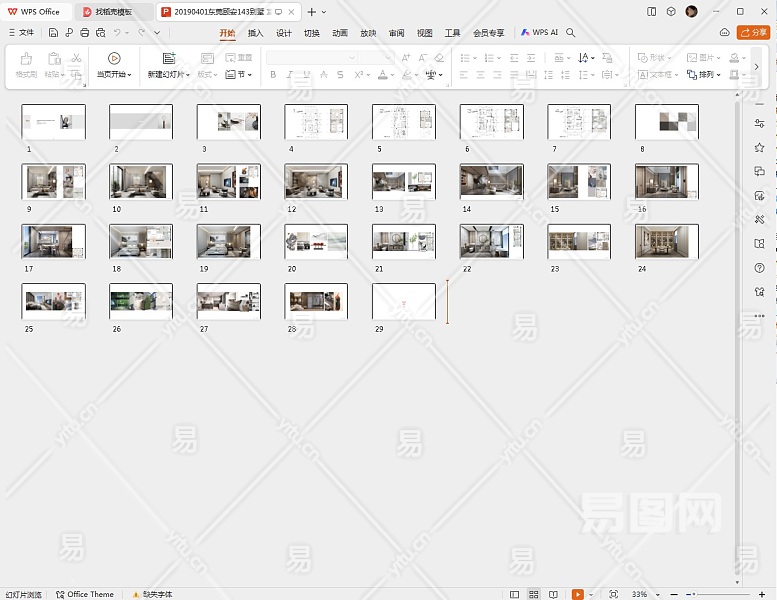Toggle slide sorter view in status bar
The image size is (777, 600).
pyautogui.click(x=535, y=594)
